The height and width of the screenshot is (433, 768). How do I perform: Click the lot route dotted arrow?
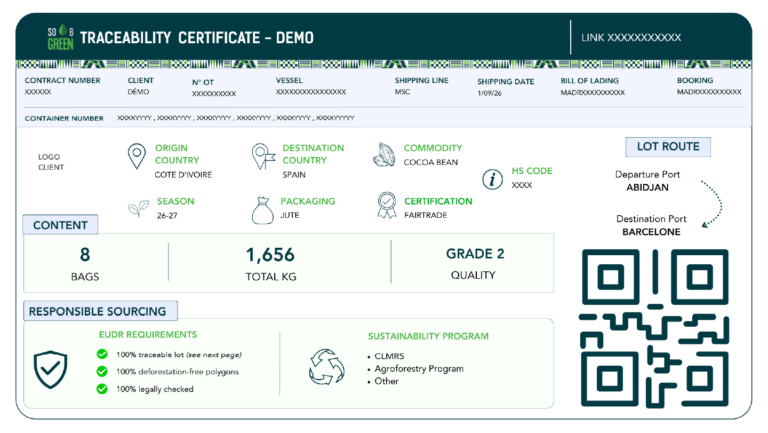point(712,204)
